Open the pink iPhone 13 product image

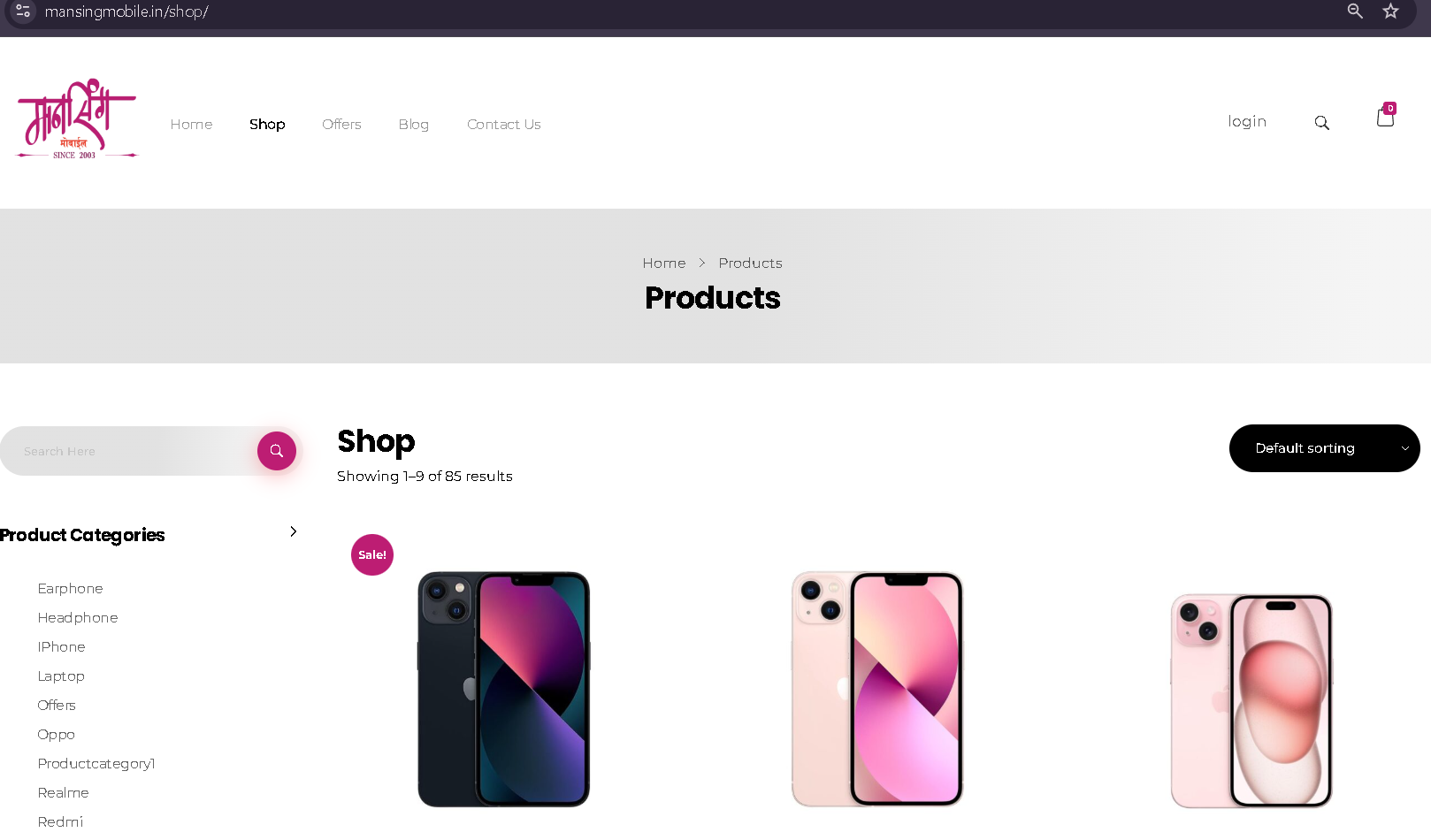coord(877,690)
